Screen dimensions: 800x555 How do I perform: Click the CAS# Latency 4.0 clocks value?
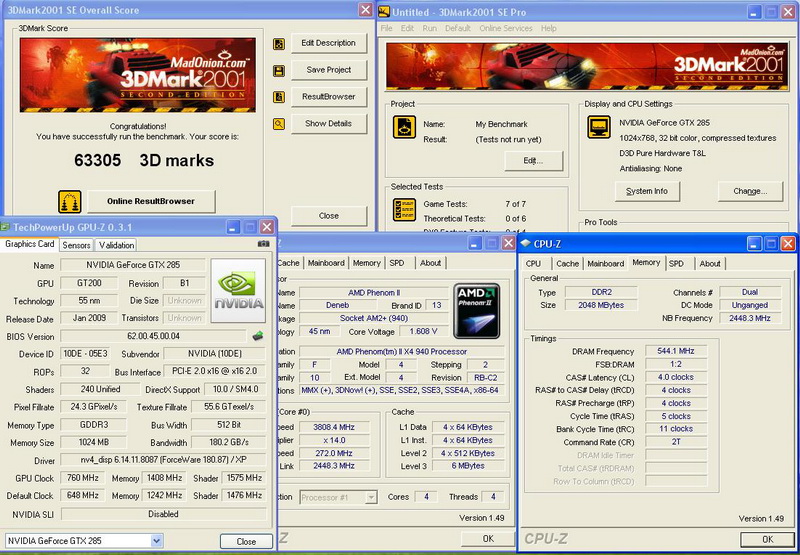(676, 377)
